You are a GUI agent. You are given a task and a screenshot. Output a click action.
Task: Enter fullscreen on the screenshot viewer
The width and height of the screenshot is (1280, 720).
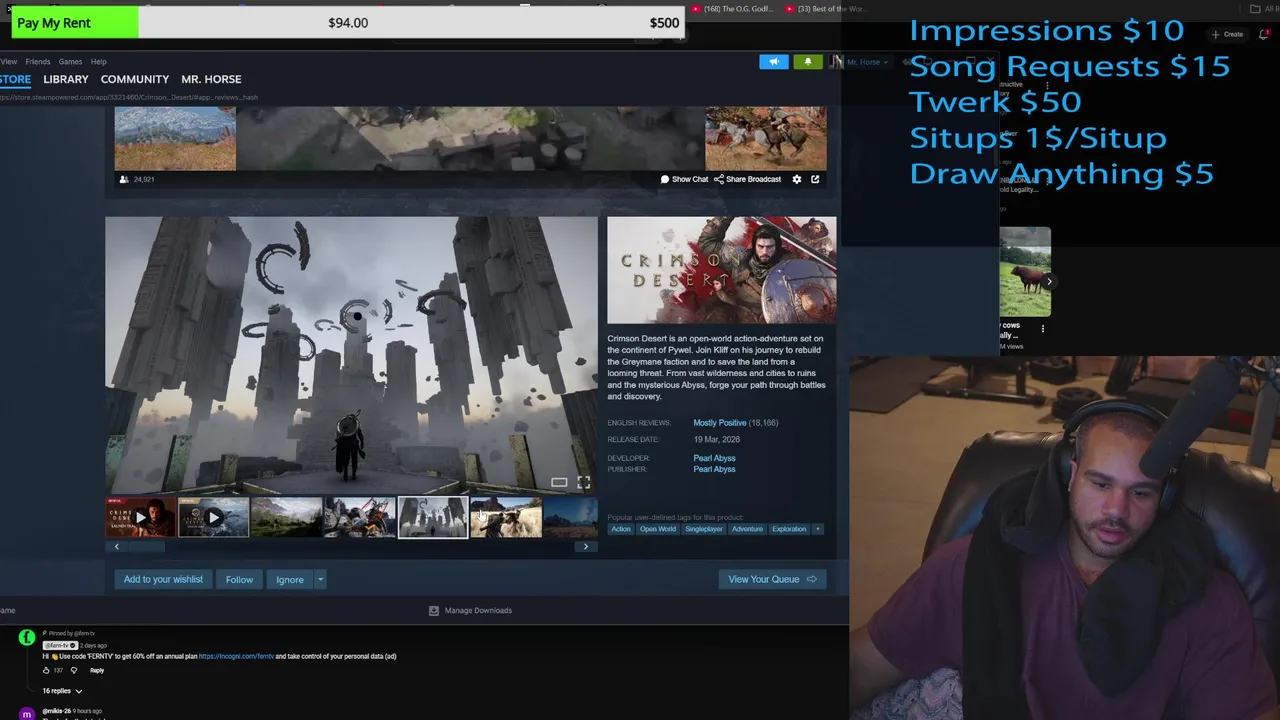584,483
